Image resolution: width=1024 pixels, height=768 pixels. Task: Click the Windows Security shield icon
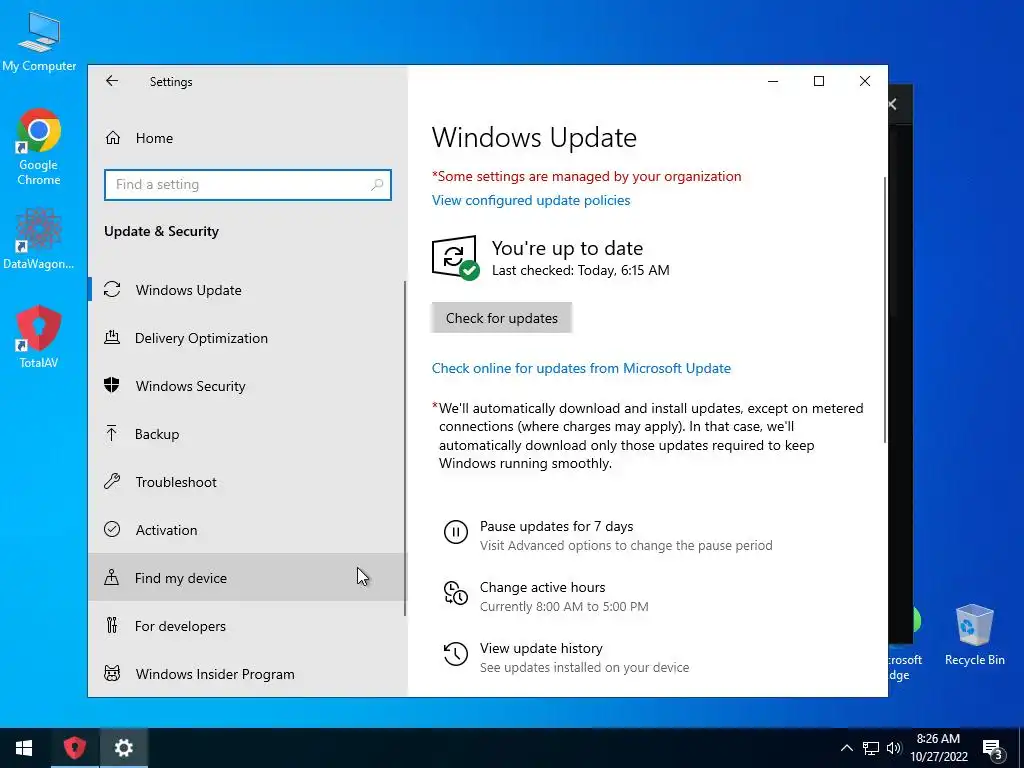tap(112, 385)
